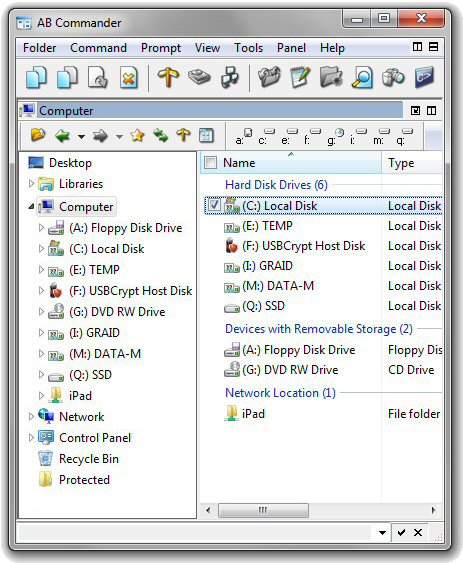The image size is (463, 563).
Task: Switch to drive q: button
Action: point(404,136)
